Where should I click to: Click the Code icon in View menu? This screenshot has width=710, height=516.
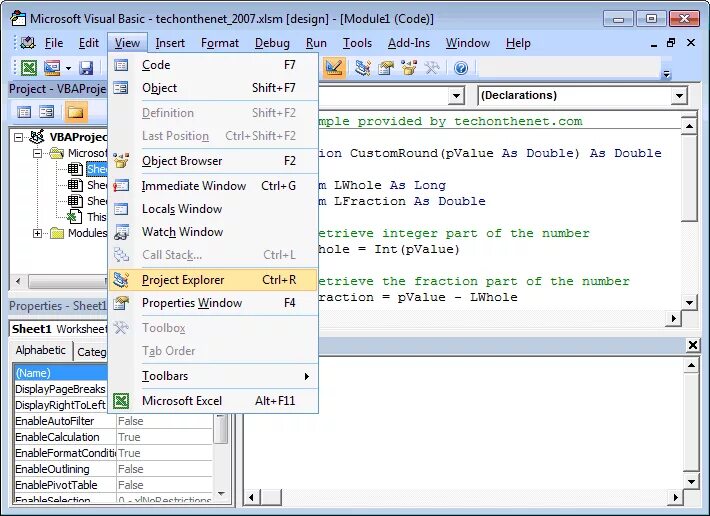point(121,65)
